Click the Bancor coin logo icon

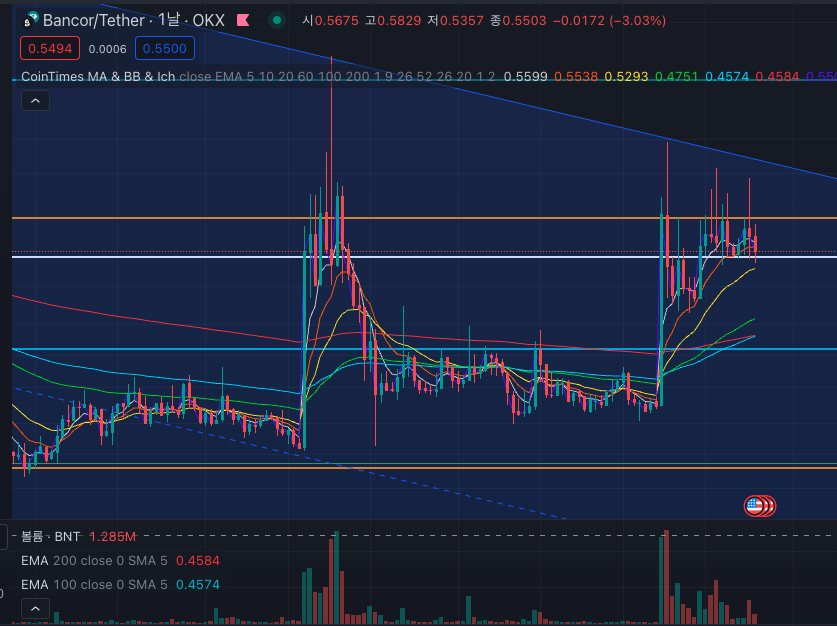[x=31, y=20]
